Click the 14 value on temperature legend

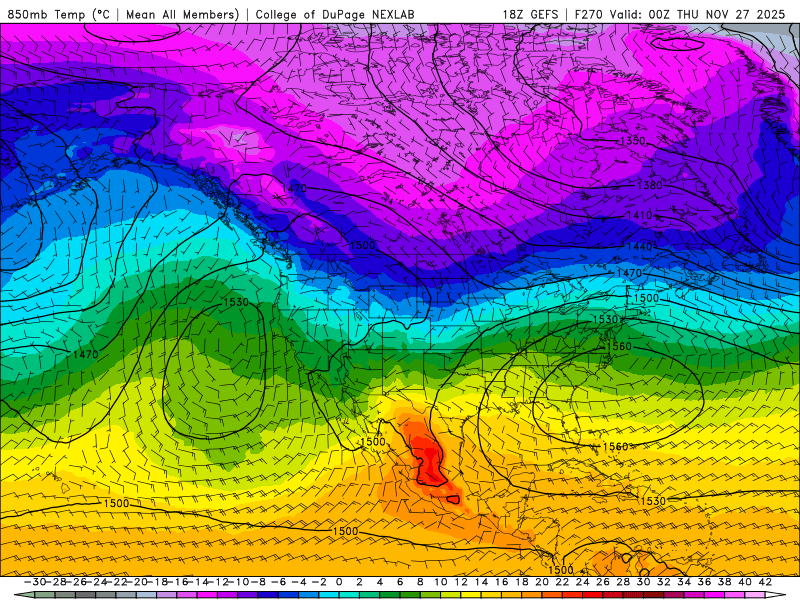pyautogui.click(x=481, y=582)
